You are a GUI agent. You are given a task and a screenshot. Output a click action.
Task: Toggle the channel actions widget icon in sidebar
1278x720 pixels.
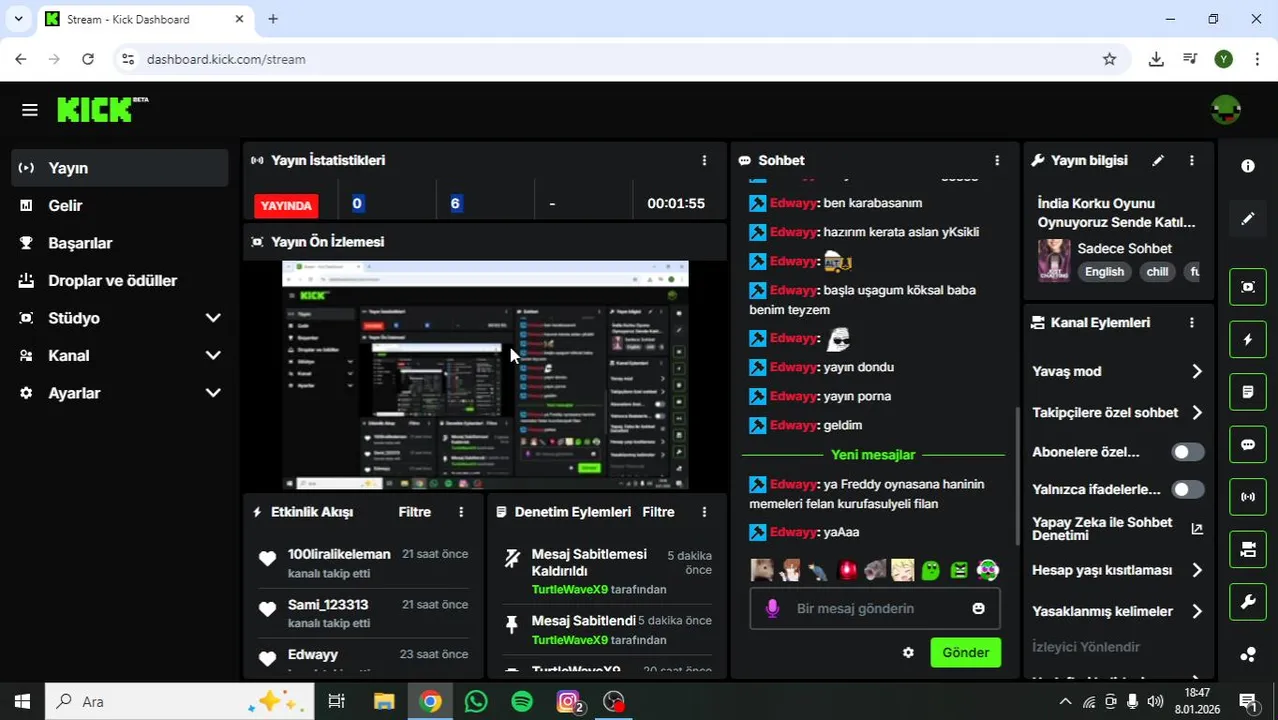coord(1248,549)
